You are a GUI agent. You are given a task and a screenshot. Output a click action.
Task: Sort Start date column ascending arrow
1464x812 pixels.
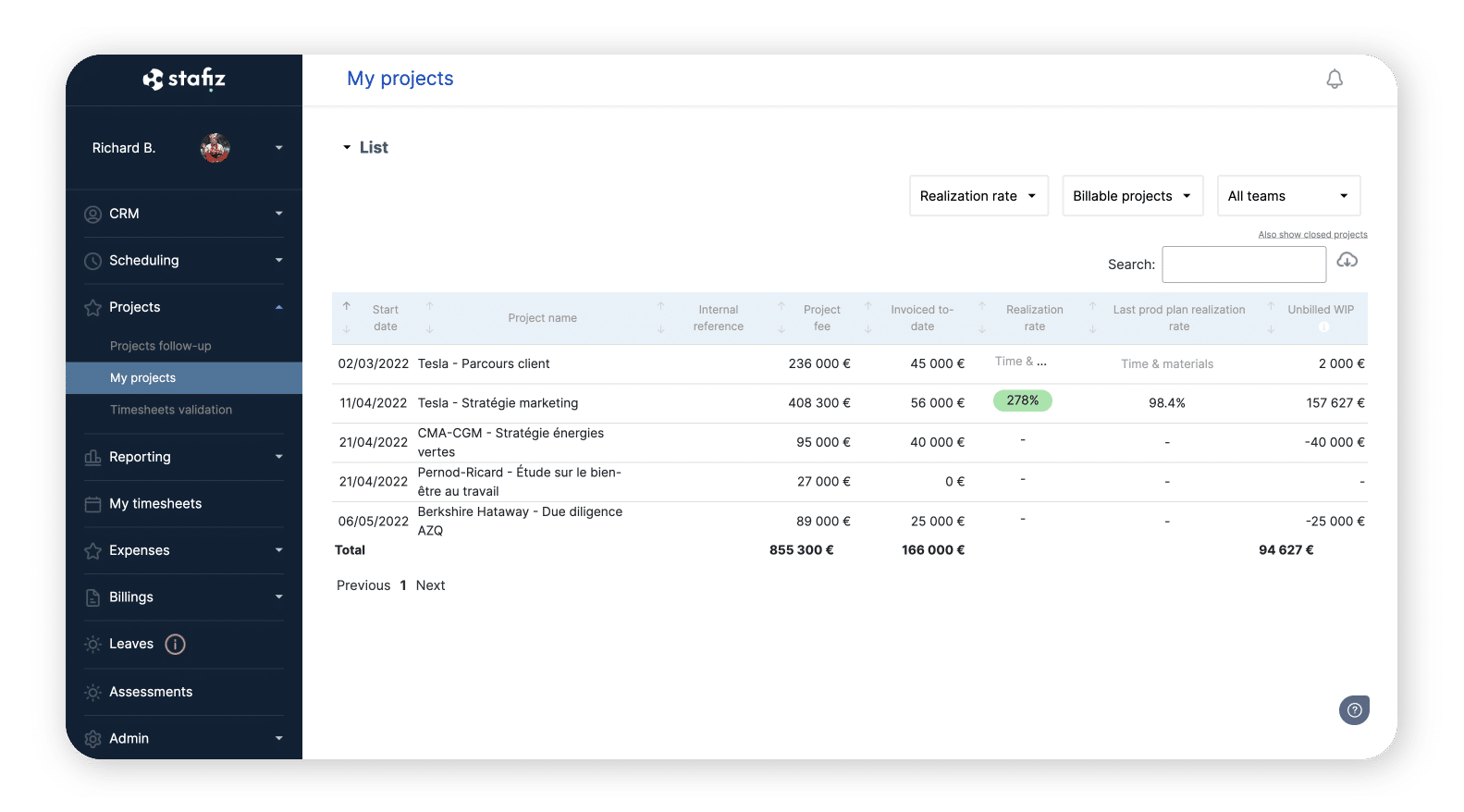point(347,305)
